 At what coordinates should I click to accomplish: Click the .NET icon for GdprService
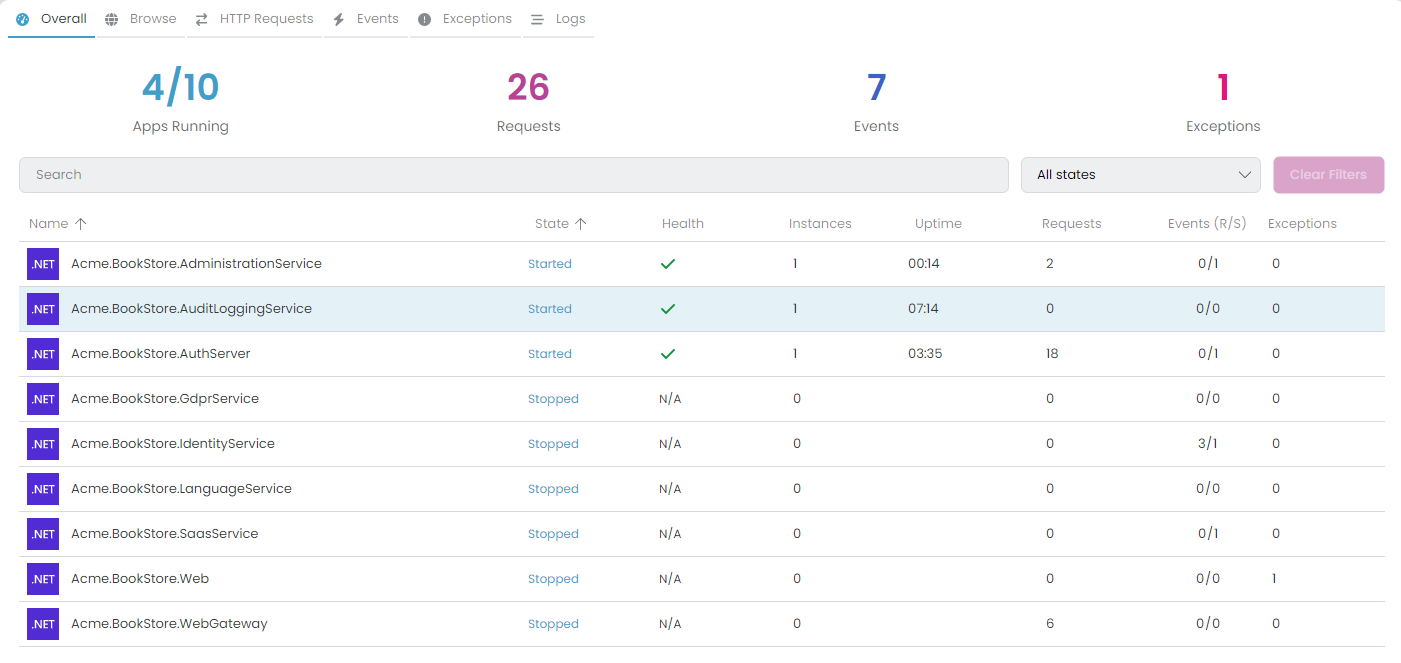coord(43,399)
